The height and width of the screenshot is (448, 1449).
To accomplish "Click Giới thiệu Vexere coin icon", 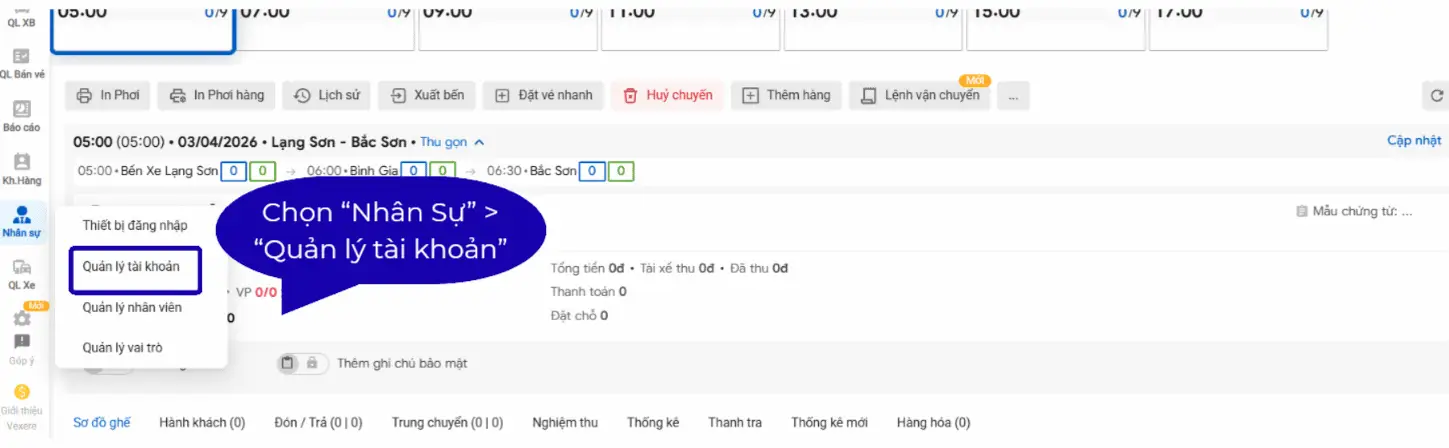I will point(21,392).
